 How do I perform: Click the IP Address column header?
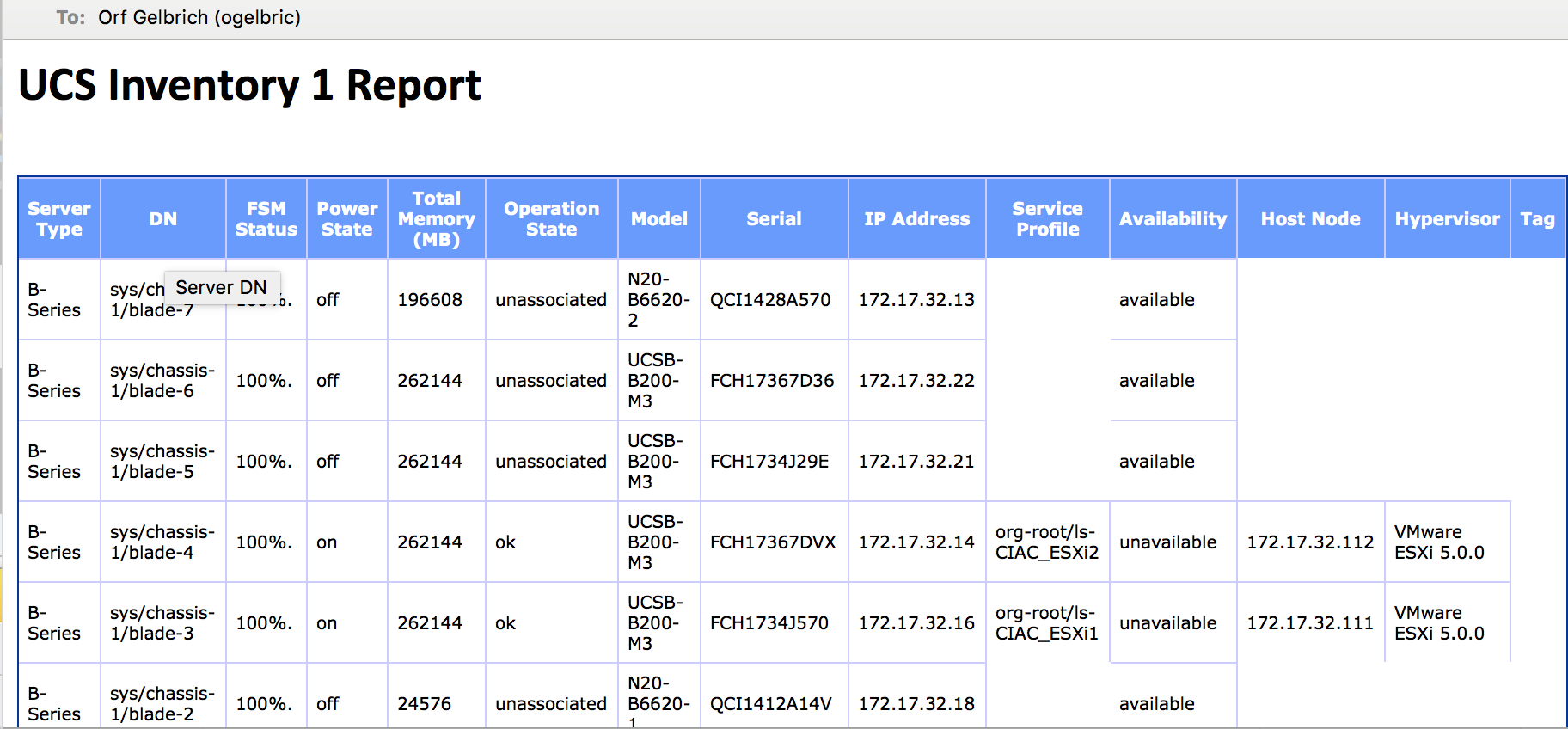coord(917,218)
